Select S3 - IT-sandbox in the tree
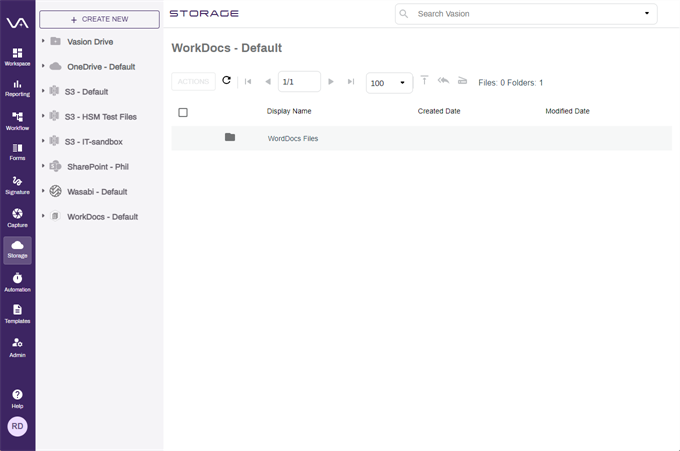680x451 pixels. click(94, 142)
